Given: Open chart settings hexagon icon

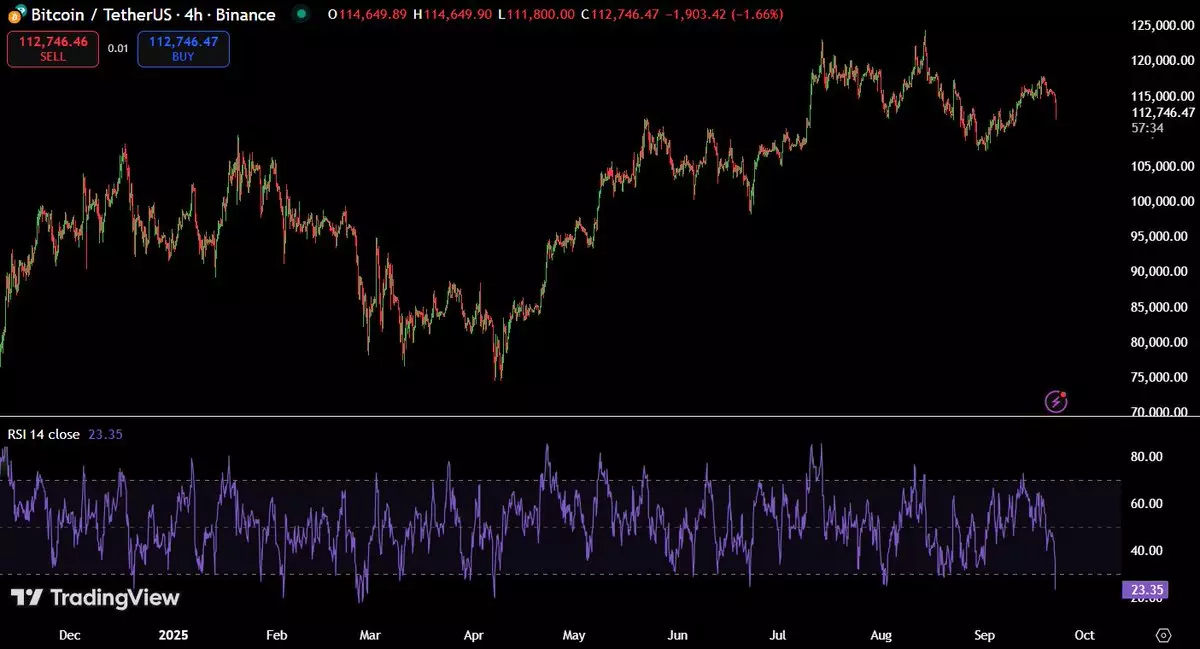Looking at the screenshot, I should coord(1163,635).
